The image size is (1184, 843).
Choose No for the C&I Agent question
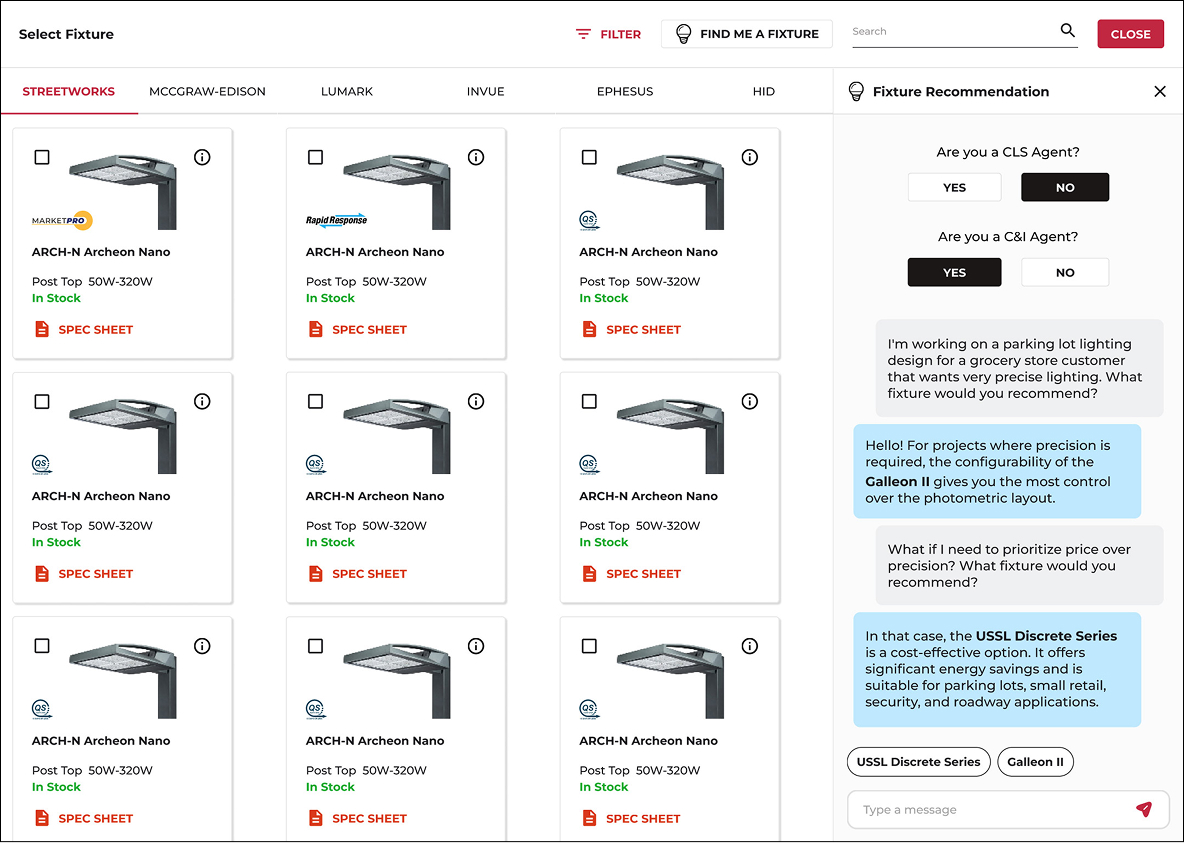(1065, 273)
